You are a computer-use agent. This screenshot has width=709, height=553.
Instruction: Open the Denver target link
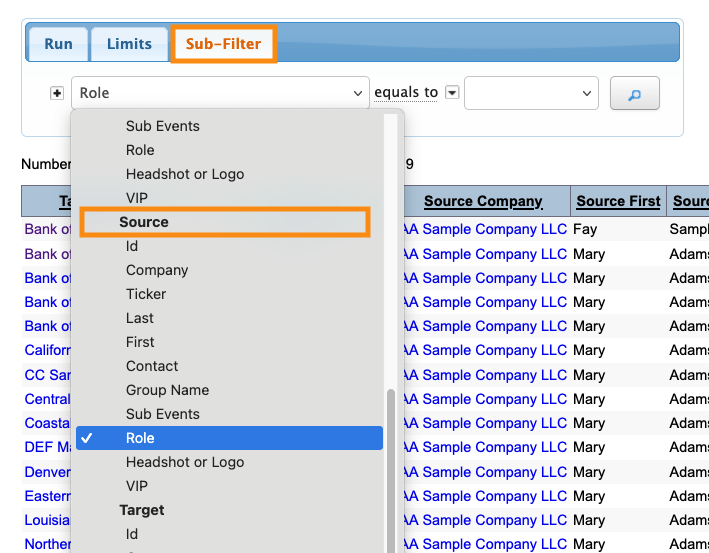pyautogui.click(x=48, y=472)
